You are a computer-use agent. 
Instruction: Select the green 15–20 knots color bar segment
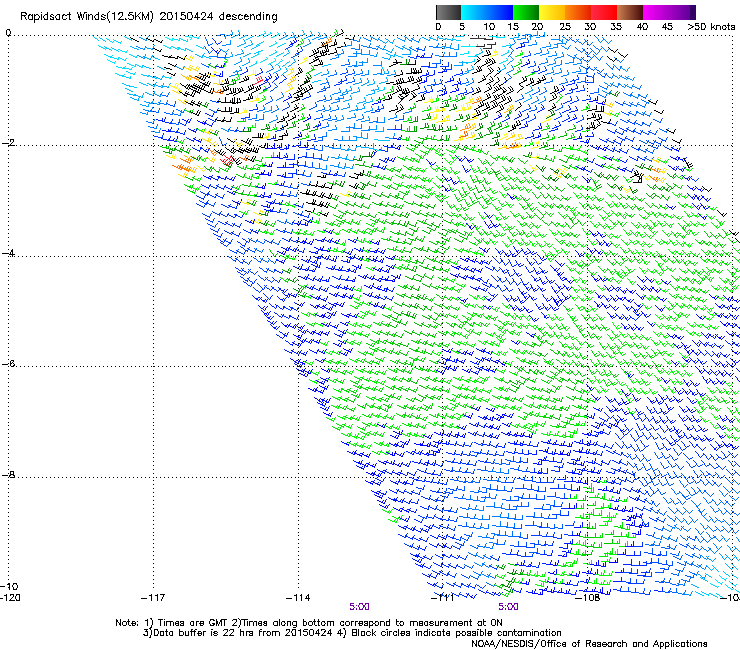click(526, 12)
